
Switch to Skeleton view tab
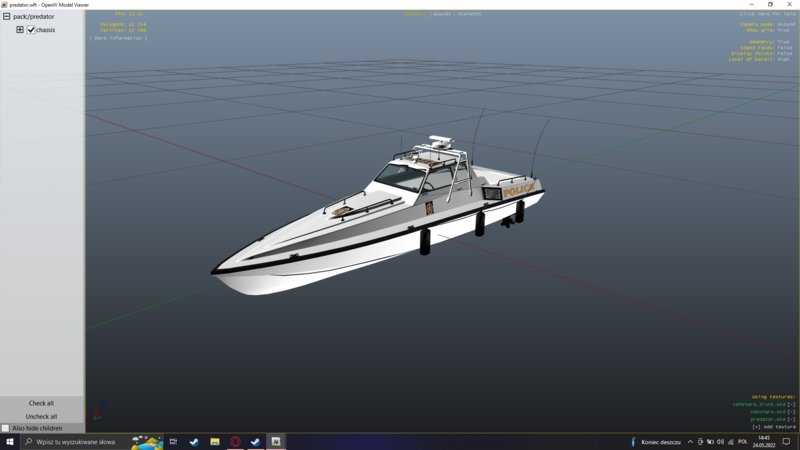click(469, 14)
